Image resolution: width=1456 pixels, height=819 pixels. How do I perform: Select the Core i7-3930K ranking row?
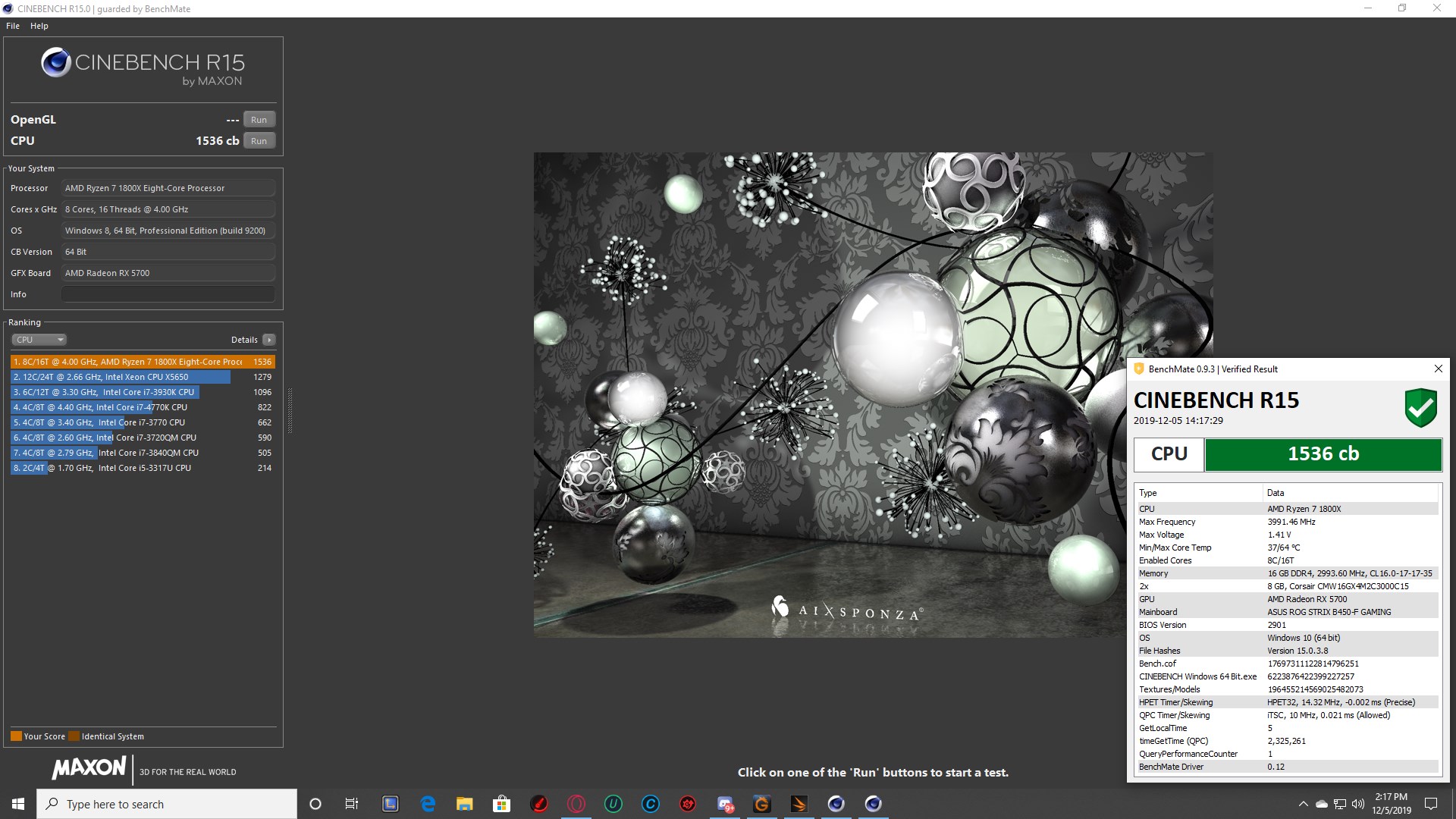(x=143, y=392)
